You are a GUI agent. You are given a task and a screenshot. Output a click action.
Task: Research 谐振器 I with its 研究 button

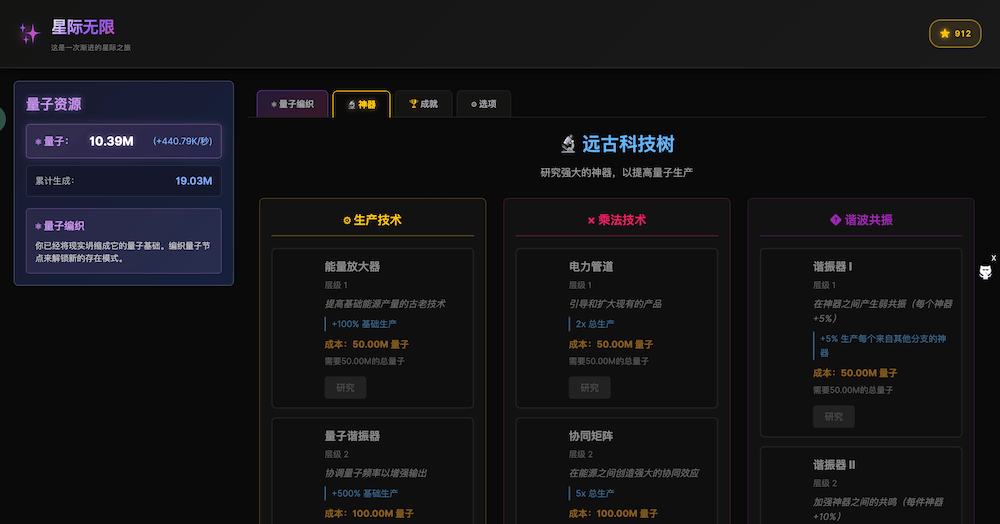click(x=833, y=417)
